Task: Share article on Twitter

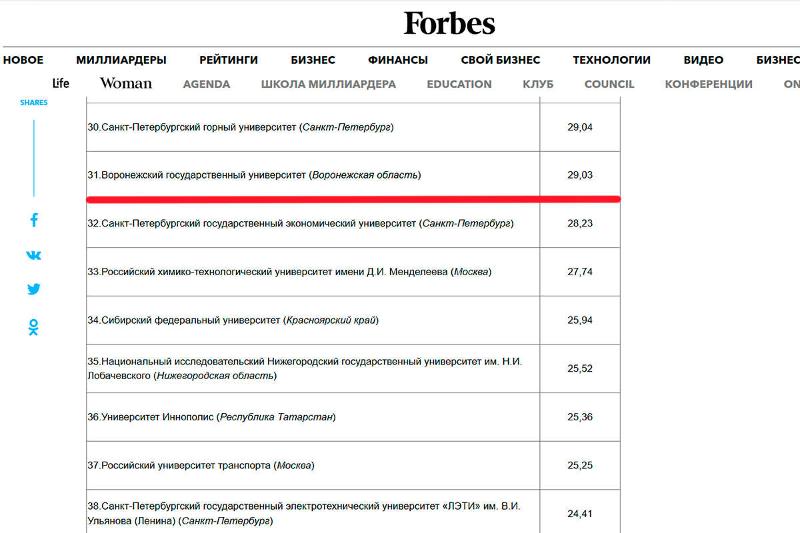Action: point(33,289)
